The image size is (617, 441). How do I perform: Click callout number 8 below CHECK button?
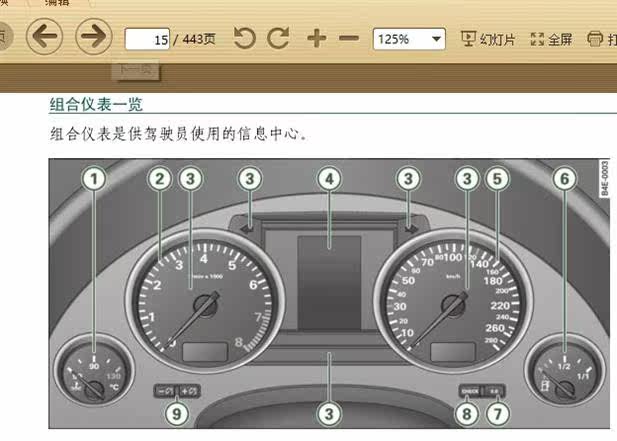click(x=467, y=414)
